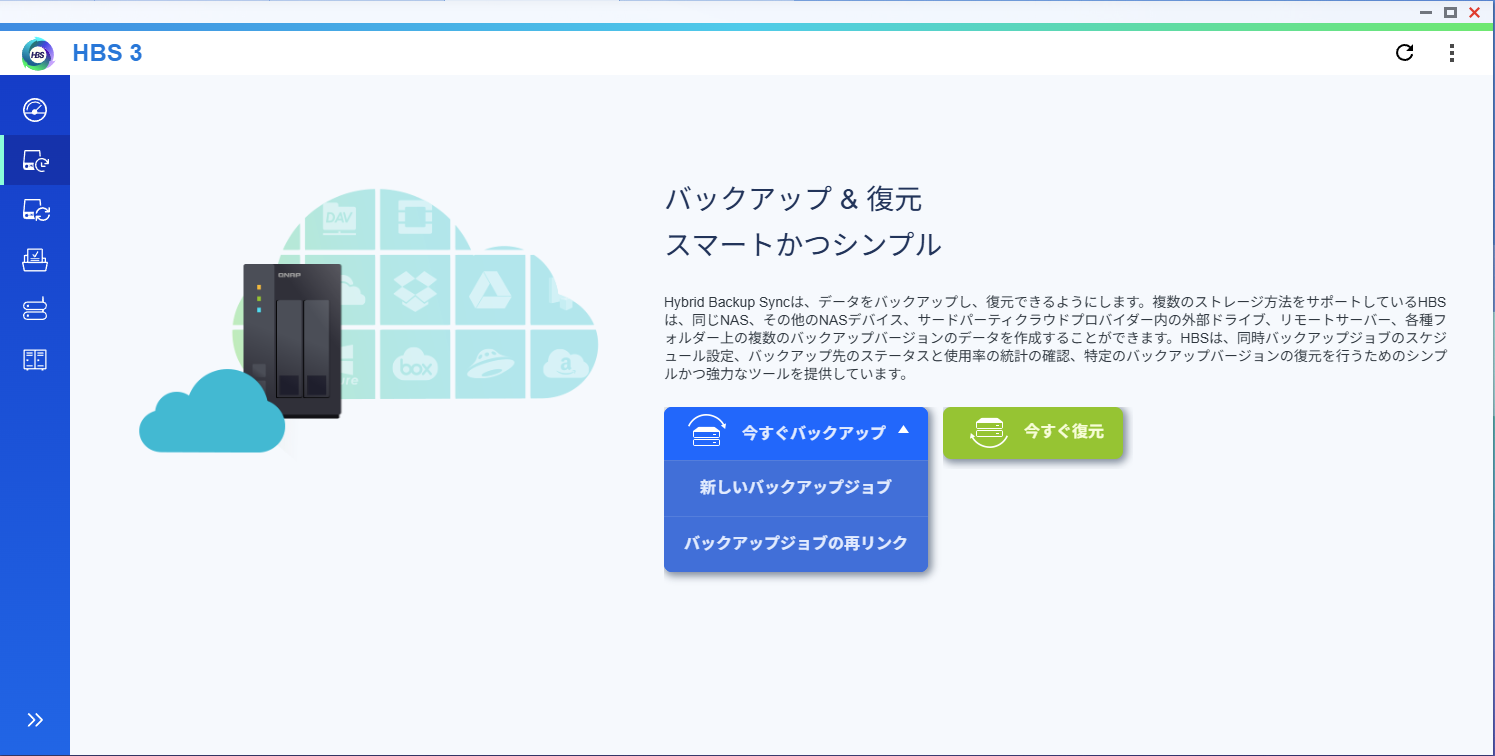Choose 新しいバックアップジョブ from the menu

(795, 488)
